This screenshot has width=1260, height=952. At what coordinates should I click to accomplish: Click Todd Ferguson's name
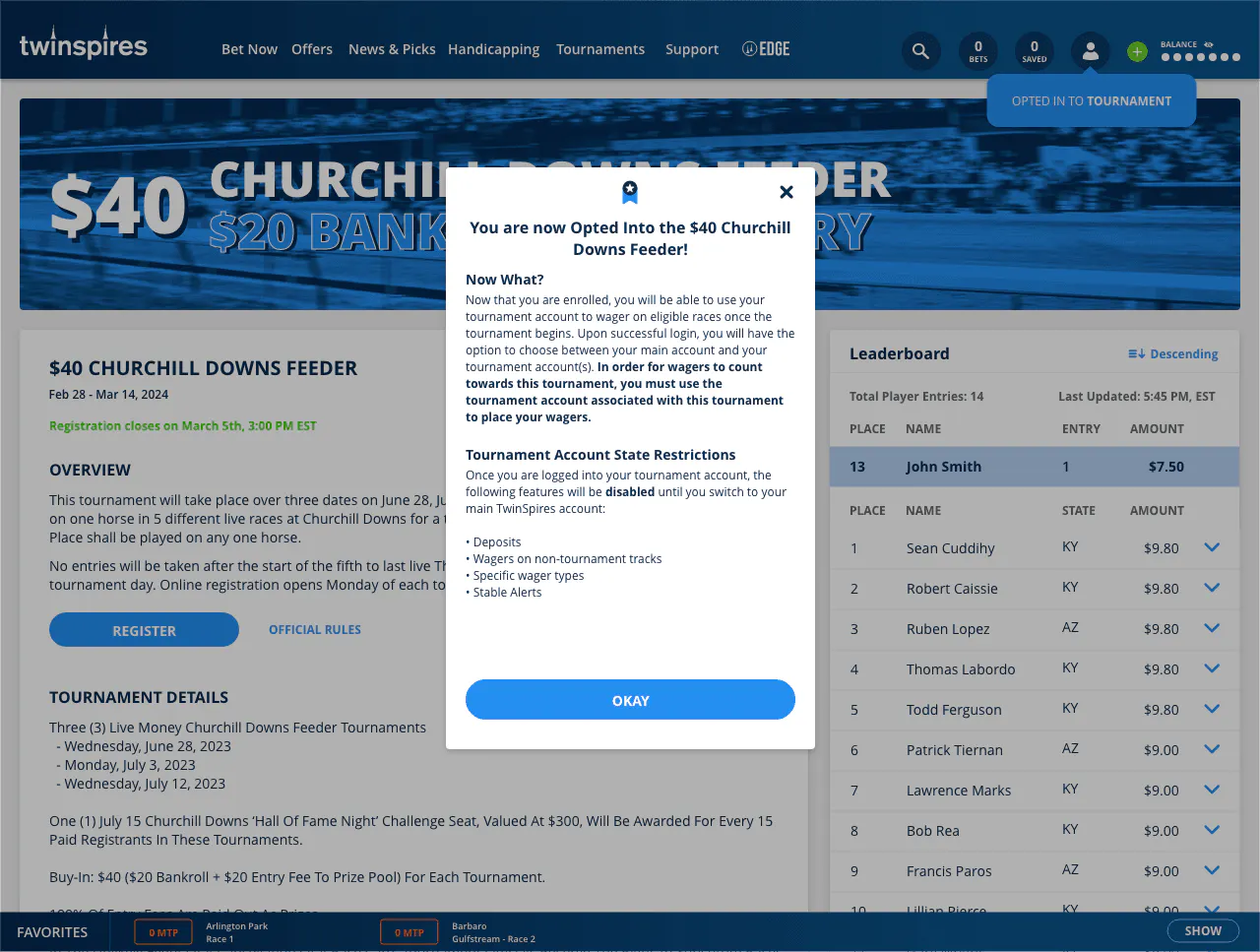click(x=954, y=710)
